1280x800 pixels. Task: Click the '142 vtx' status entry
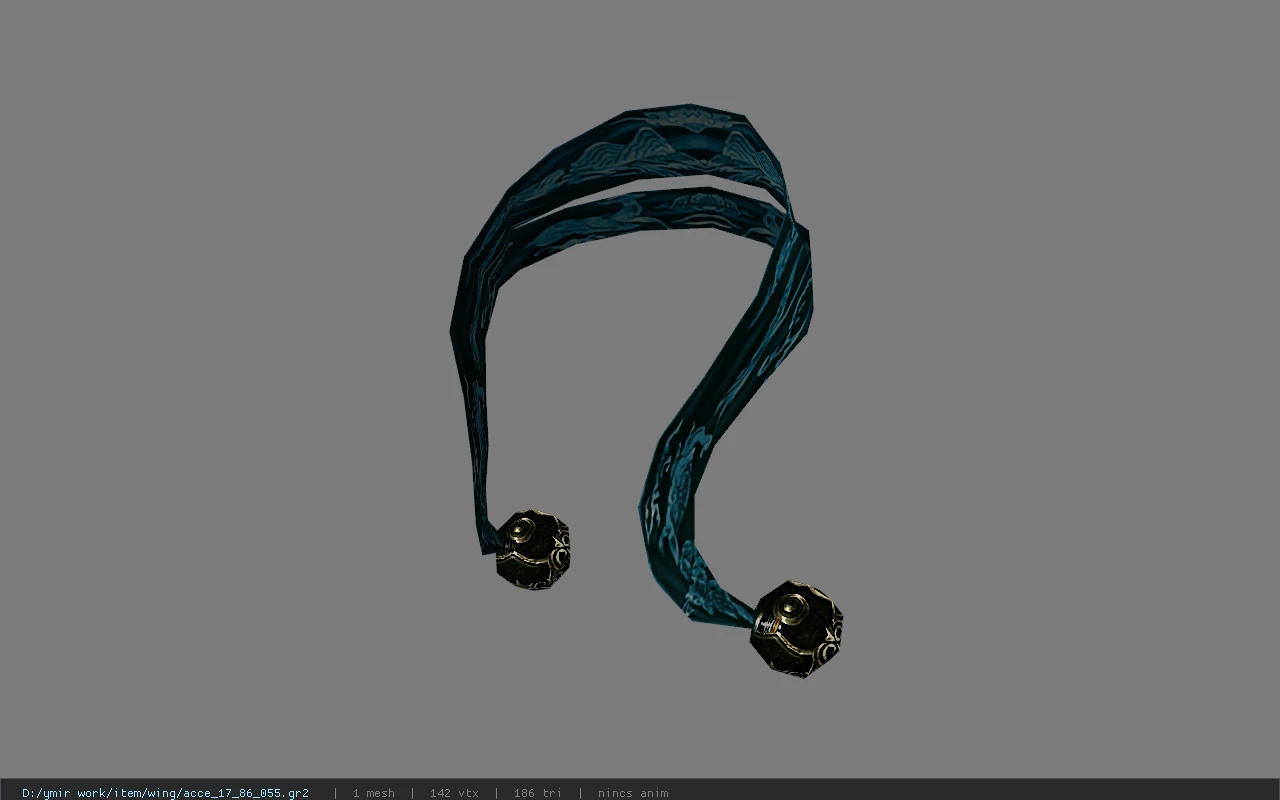pyautogui.click(x=454, y=793)
